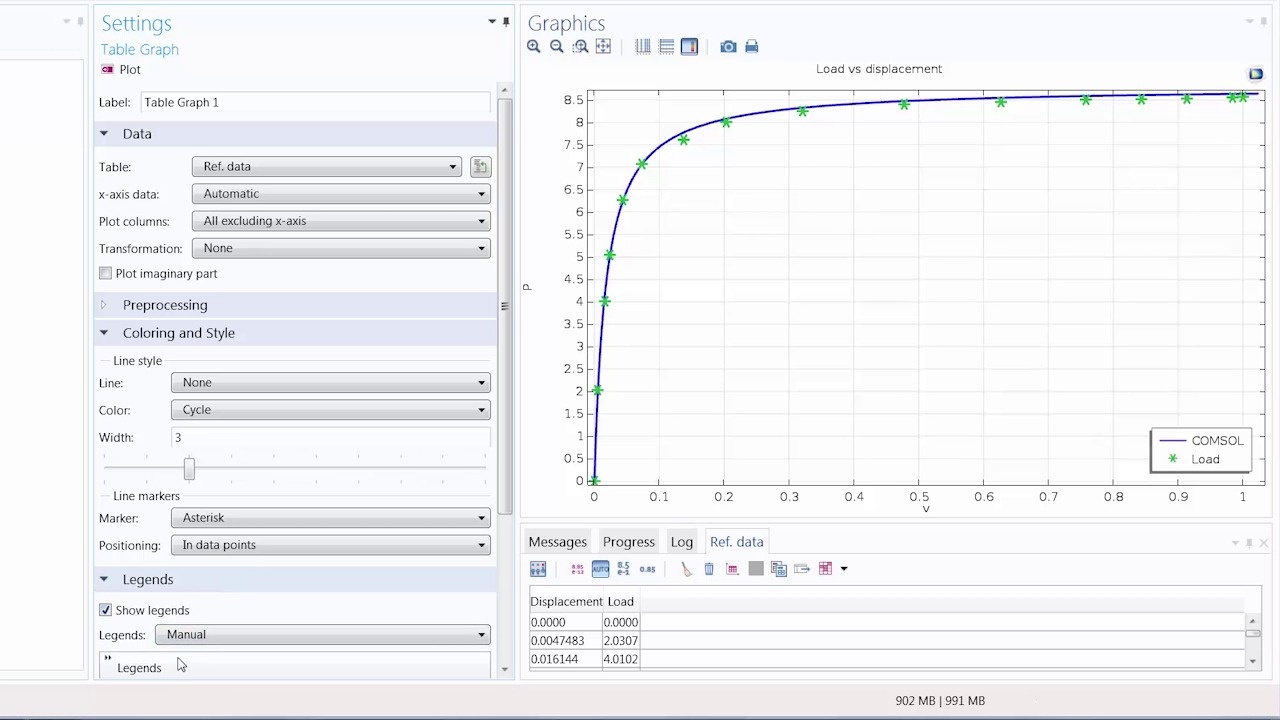The width and height of the screenshot is (1280, 720).
Task: Click the Load column header
Action: [x=621, y=602]
